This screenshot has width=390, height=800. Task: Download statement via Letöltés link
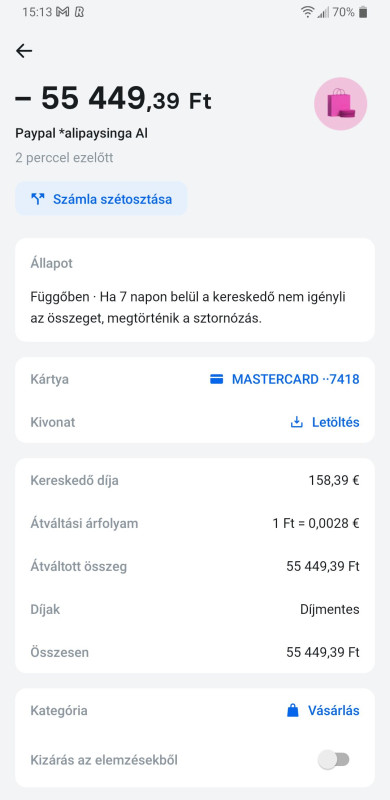[x=325, y=422]
